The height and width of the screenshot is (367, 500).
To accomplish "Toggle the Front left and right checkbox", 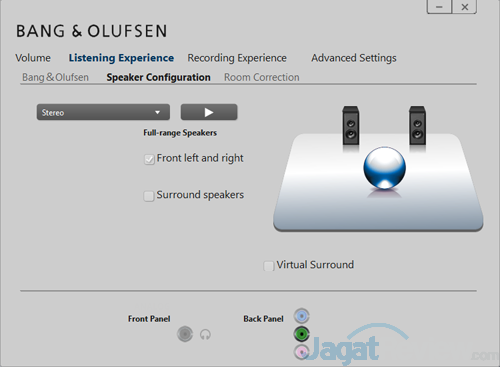I will [149, 159].
